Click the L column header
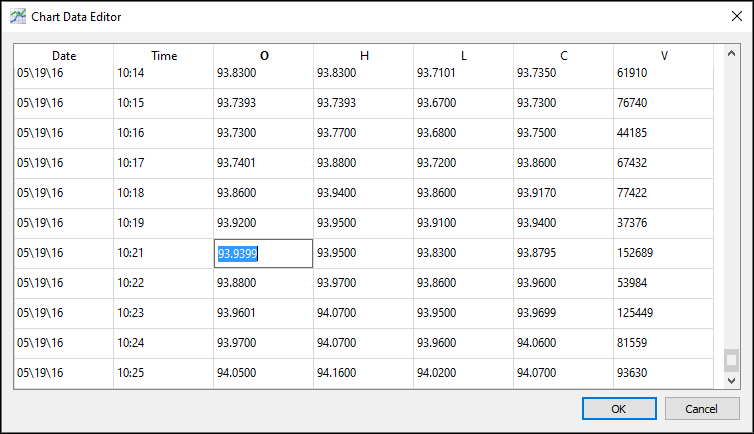754x434 pixels. [464, 56]
